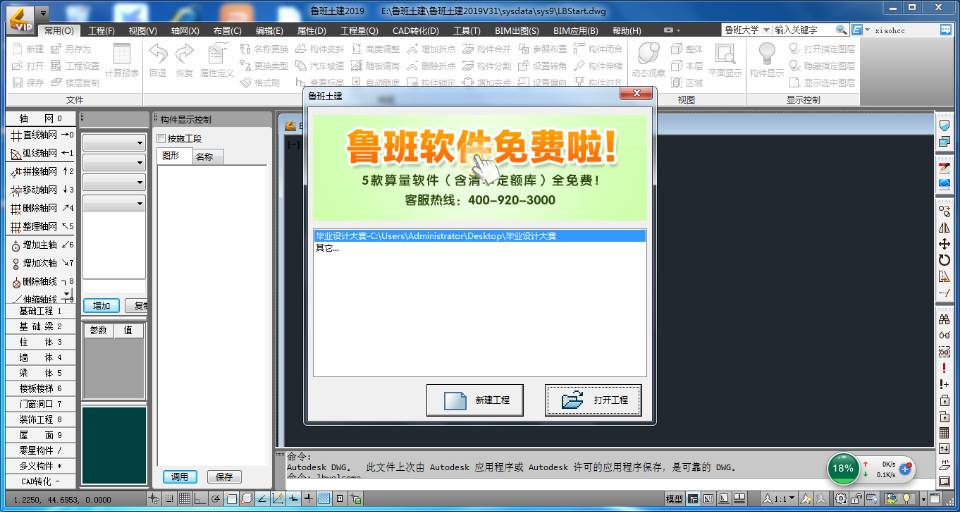Select 删除轴网 tool in the left sidebar
The width and height of the screenshot is (960, 512).
point(41,208)
